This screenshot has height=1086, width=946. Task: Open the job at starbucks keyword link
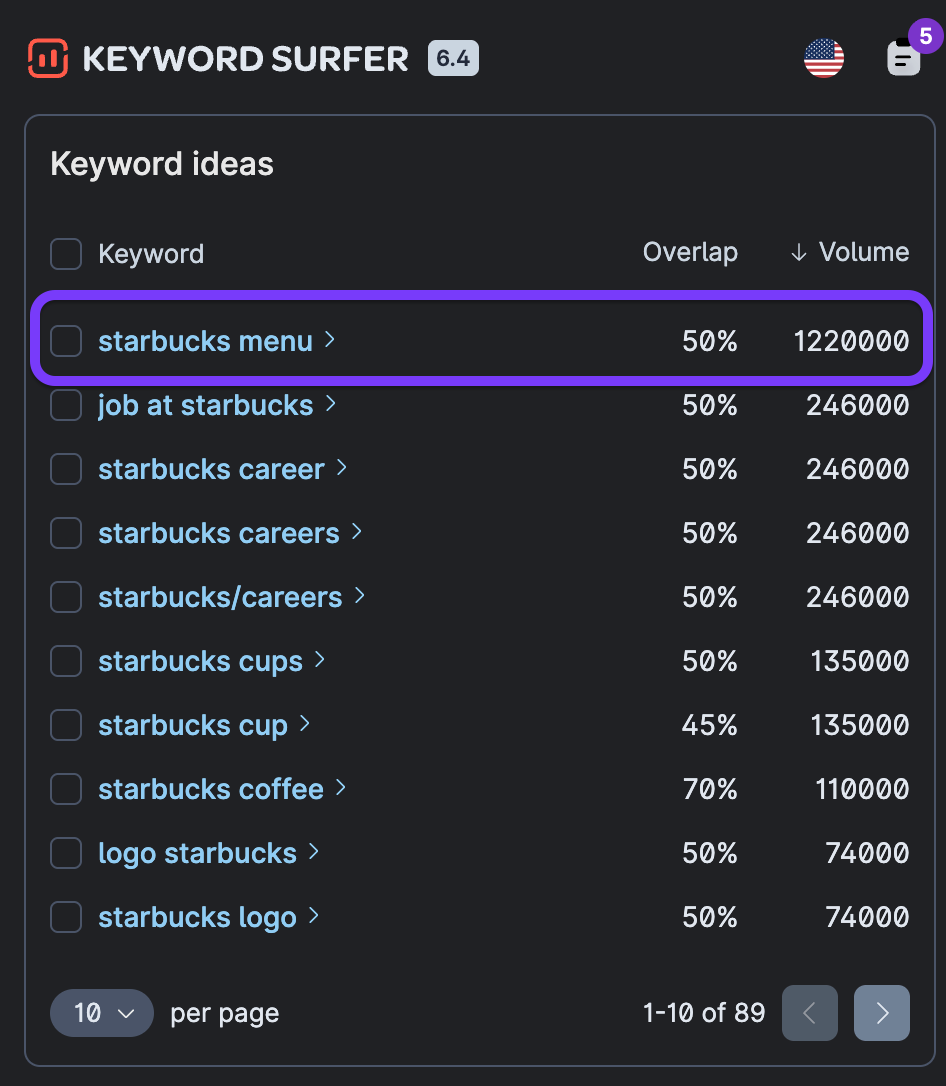point(205,405)
